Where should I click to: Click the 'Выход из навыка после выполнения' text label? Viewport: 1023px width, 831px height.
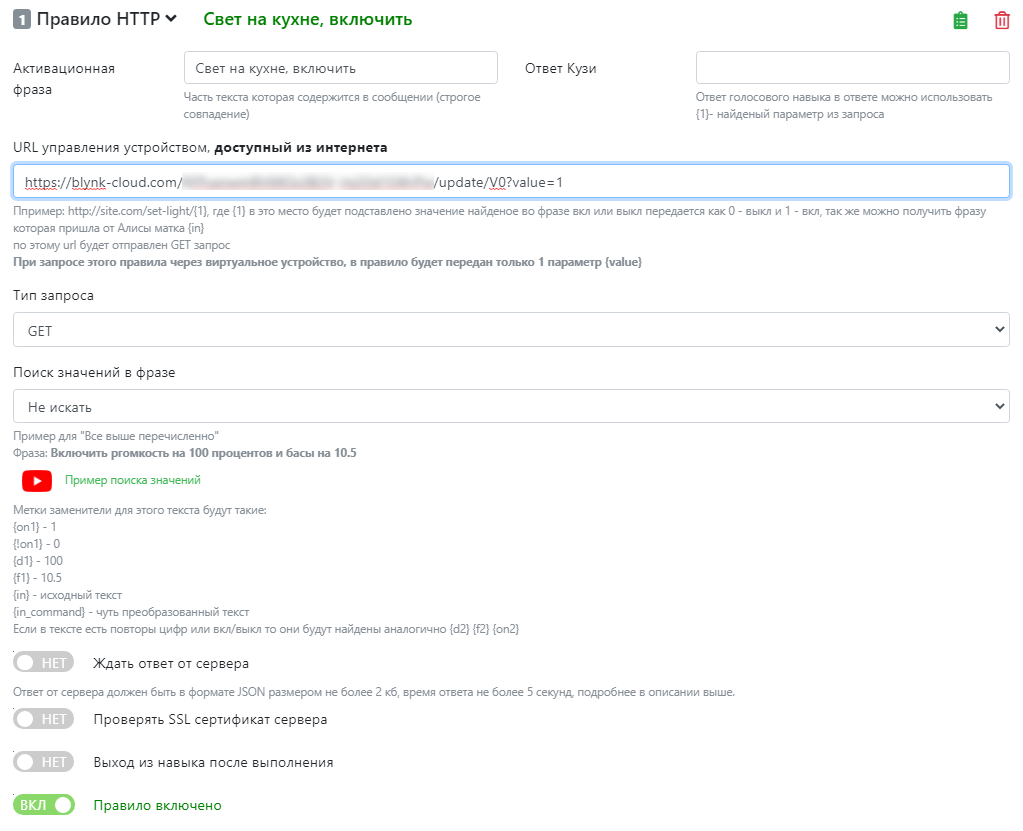tap(213, 762)
